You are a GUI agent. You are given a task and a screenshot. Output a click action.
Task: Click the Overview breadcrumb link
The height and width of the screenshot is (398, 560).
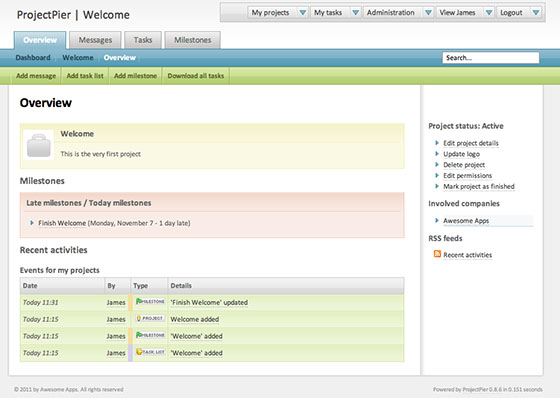120,58
